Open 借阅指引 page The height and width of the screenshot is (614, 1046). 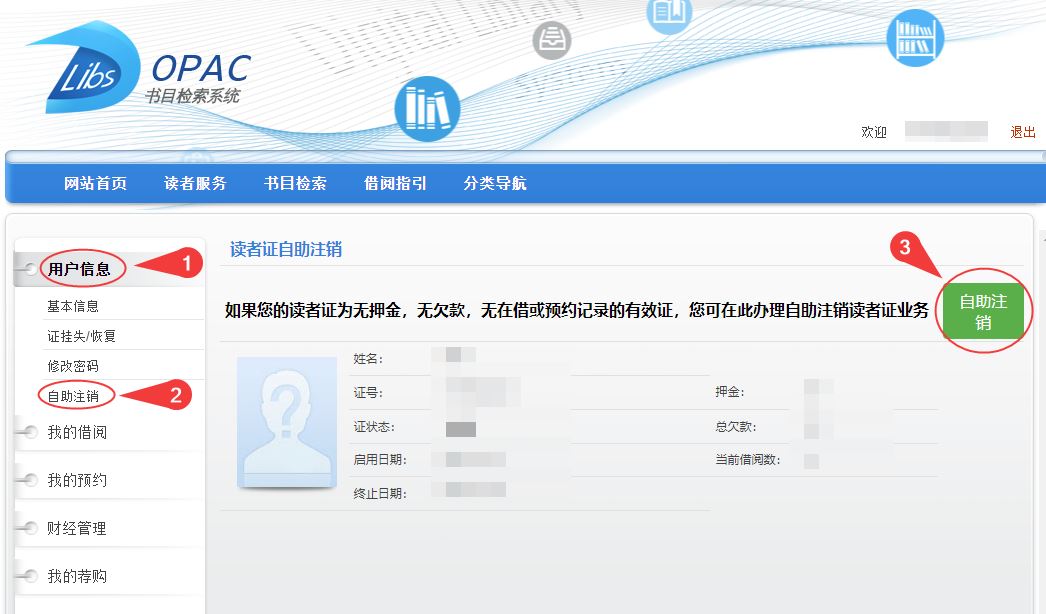click(395, 183)
